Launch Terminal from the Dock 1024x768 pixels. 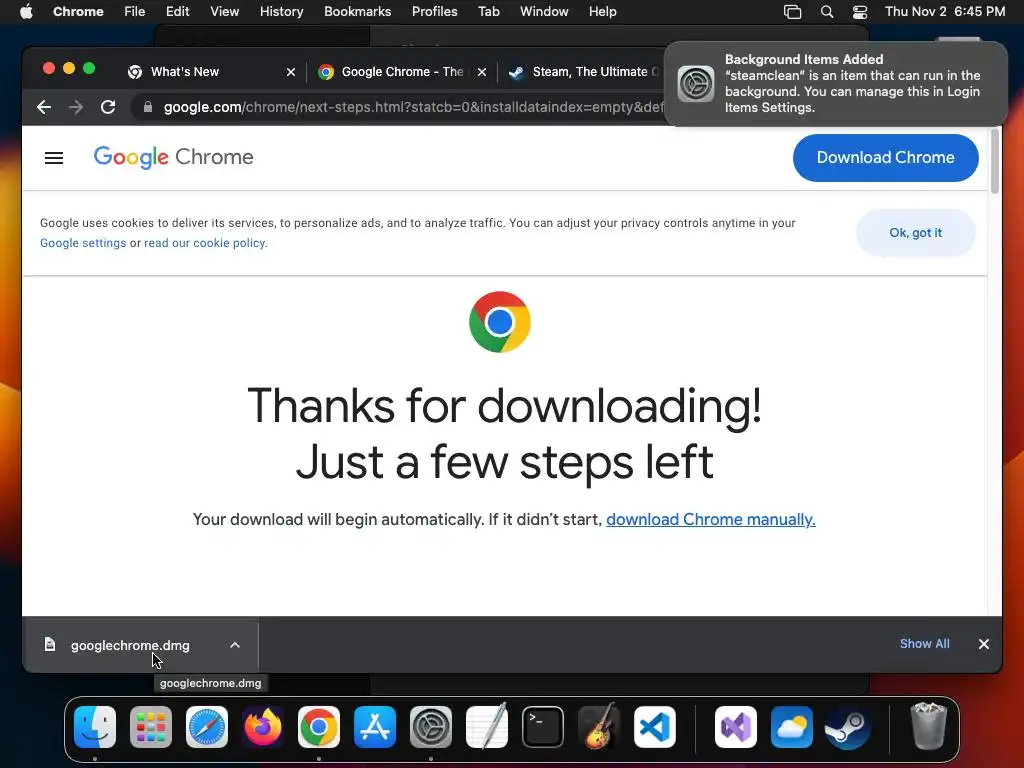pos(543,727)
